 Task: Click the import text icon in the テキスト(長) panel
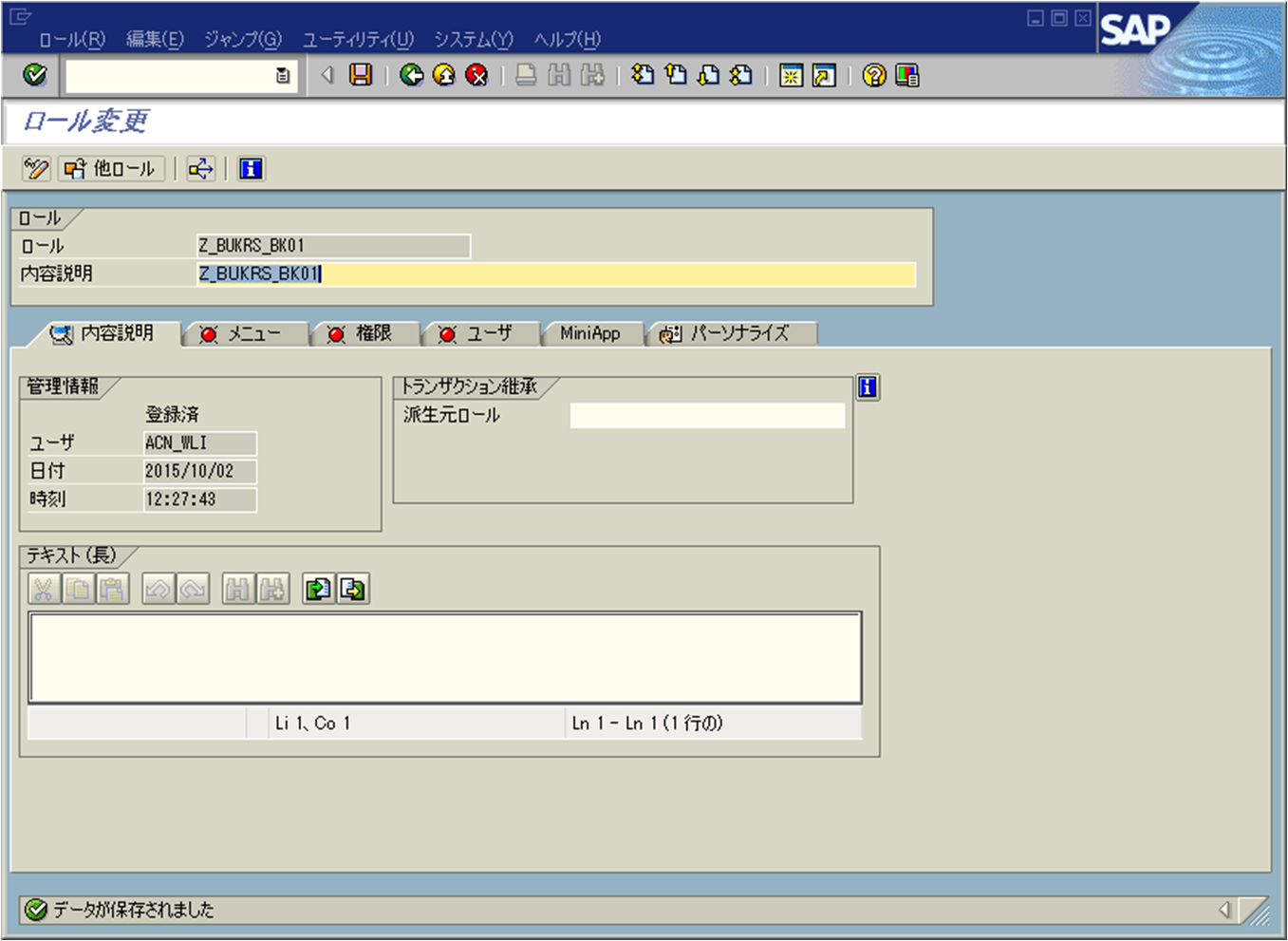pyautogui.click(x=317, y=589)
